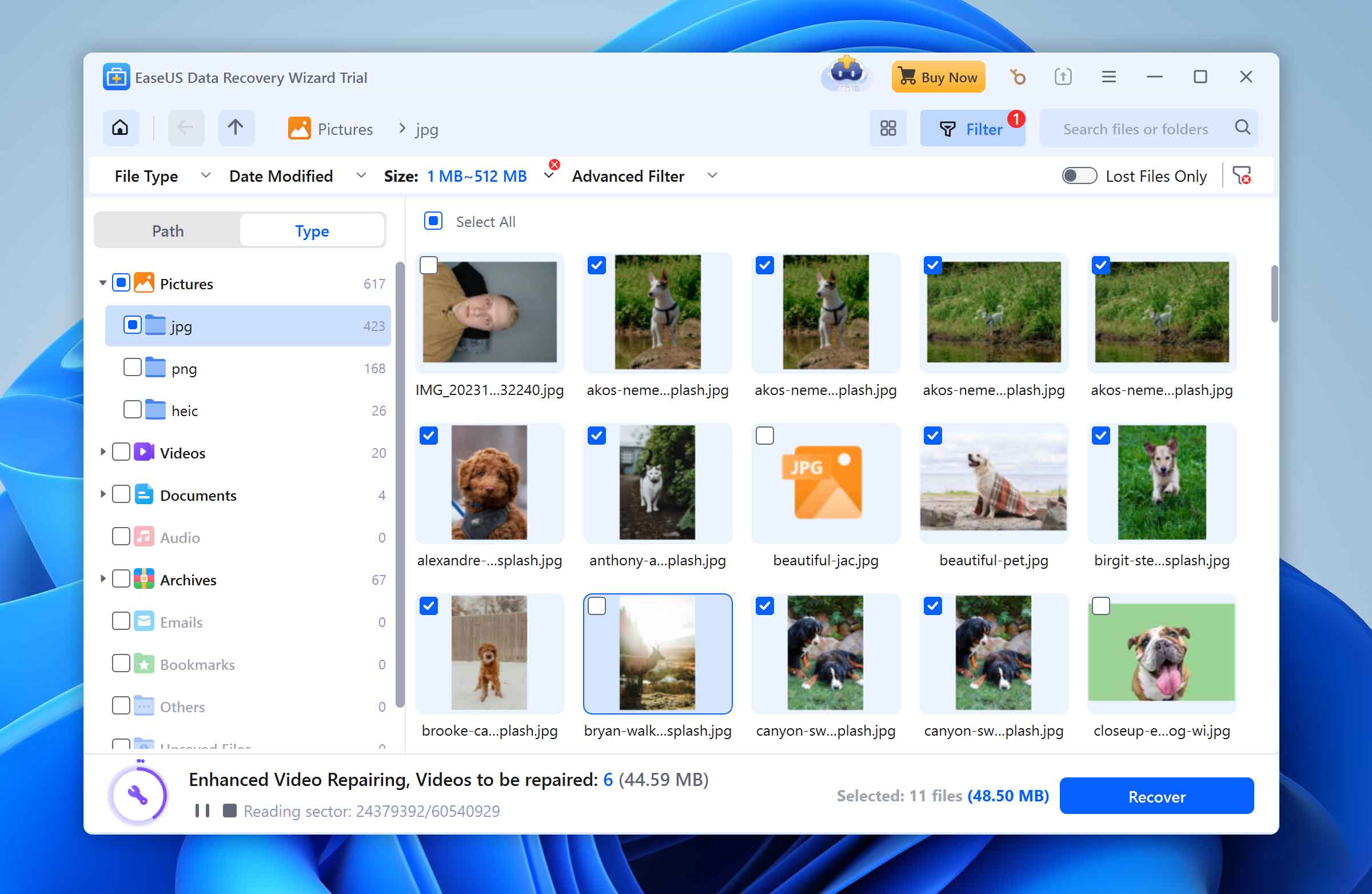Click the grid view layout icon

[x=888, y=128]
